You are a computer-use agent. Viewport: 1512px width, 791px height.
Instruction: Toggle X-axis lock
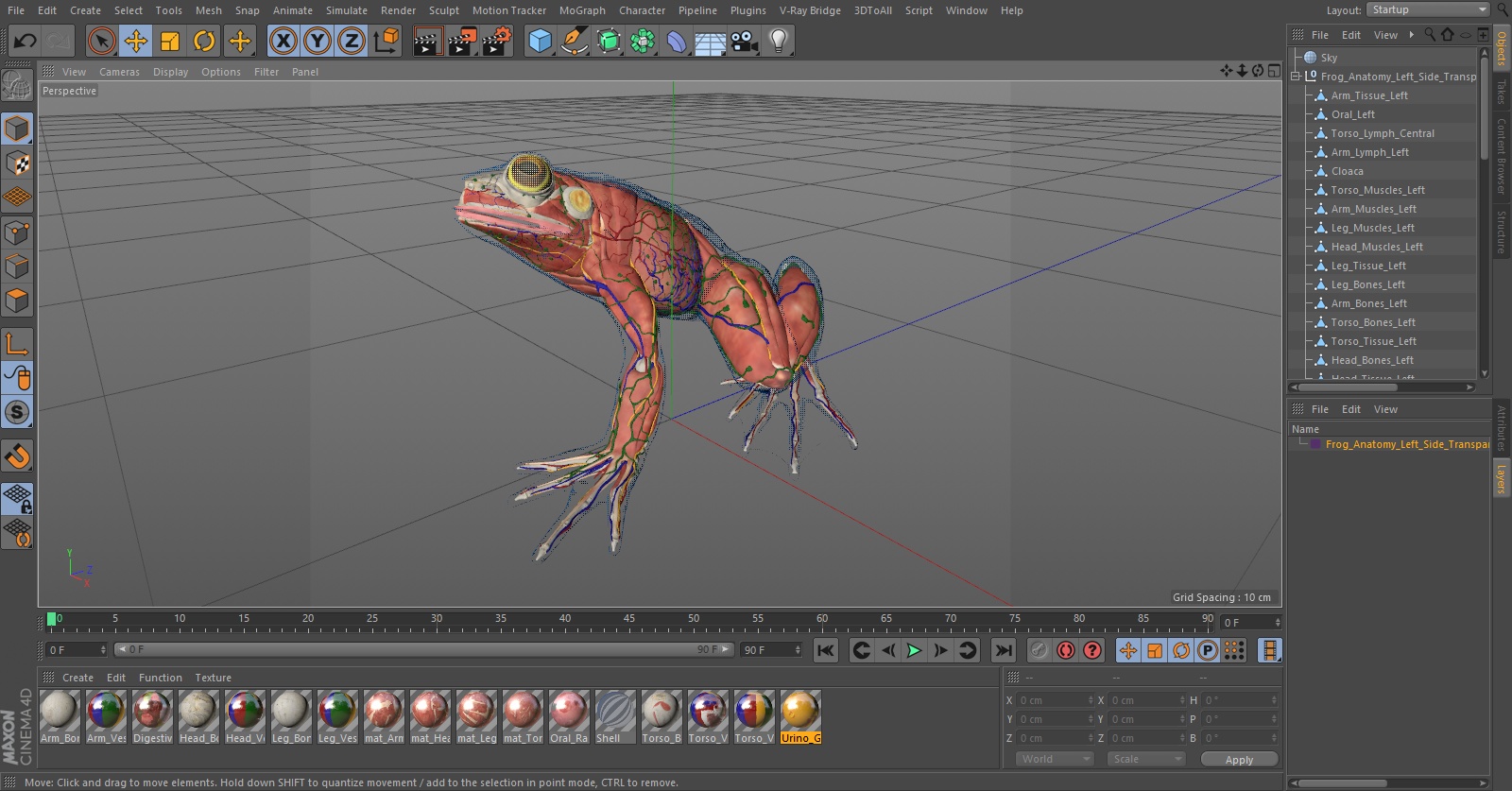[283, 41]
